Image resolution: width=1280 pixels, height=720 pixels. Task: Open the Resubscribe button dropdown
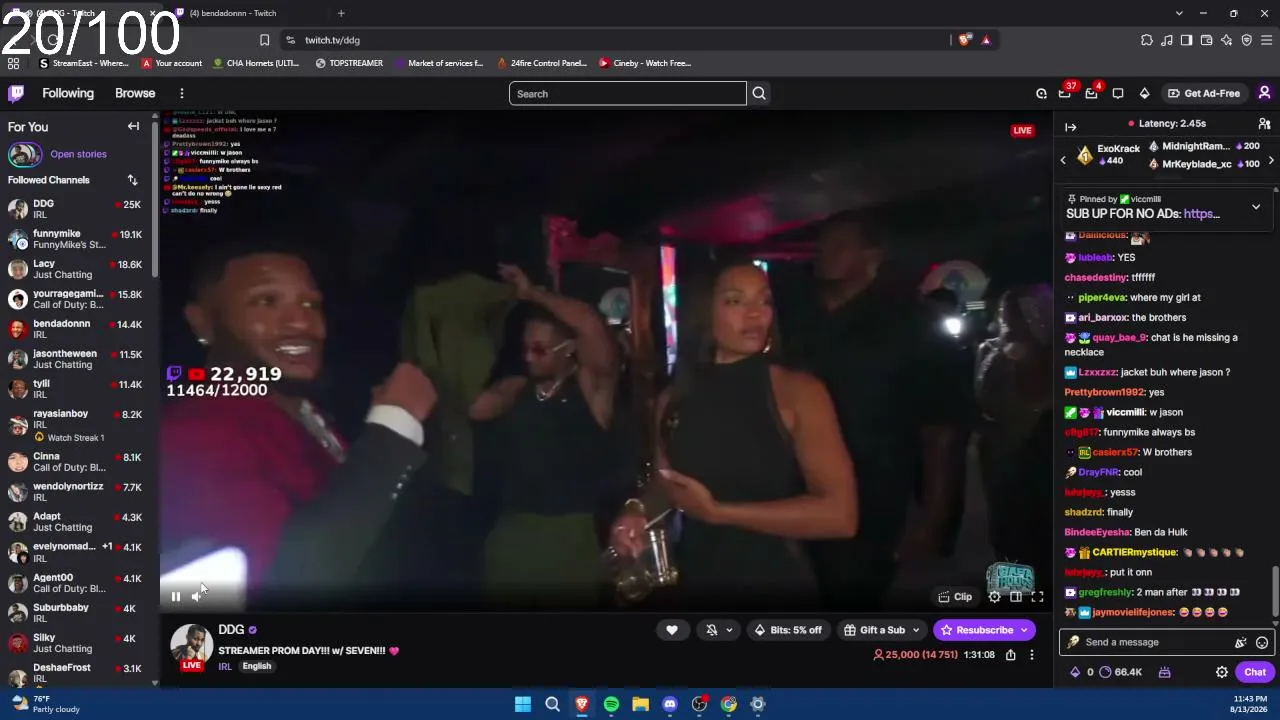click(1024, 630)
